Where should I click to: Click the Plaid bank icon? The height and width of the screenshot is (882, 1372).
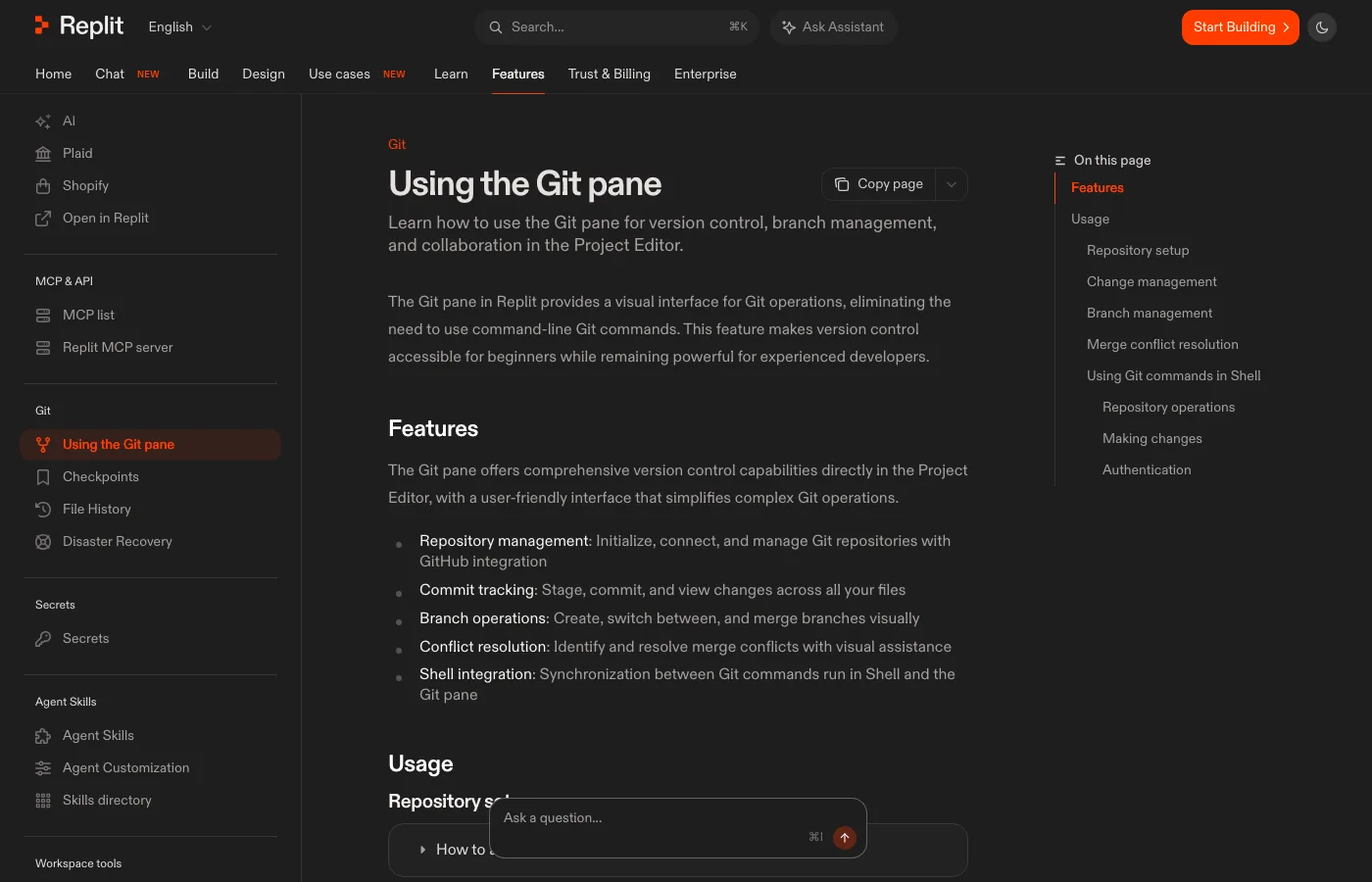tap(43, 154)
